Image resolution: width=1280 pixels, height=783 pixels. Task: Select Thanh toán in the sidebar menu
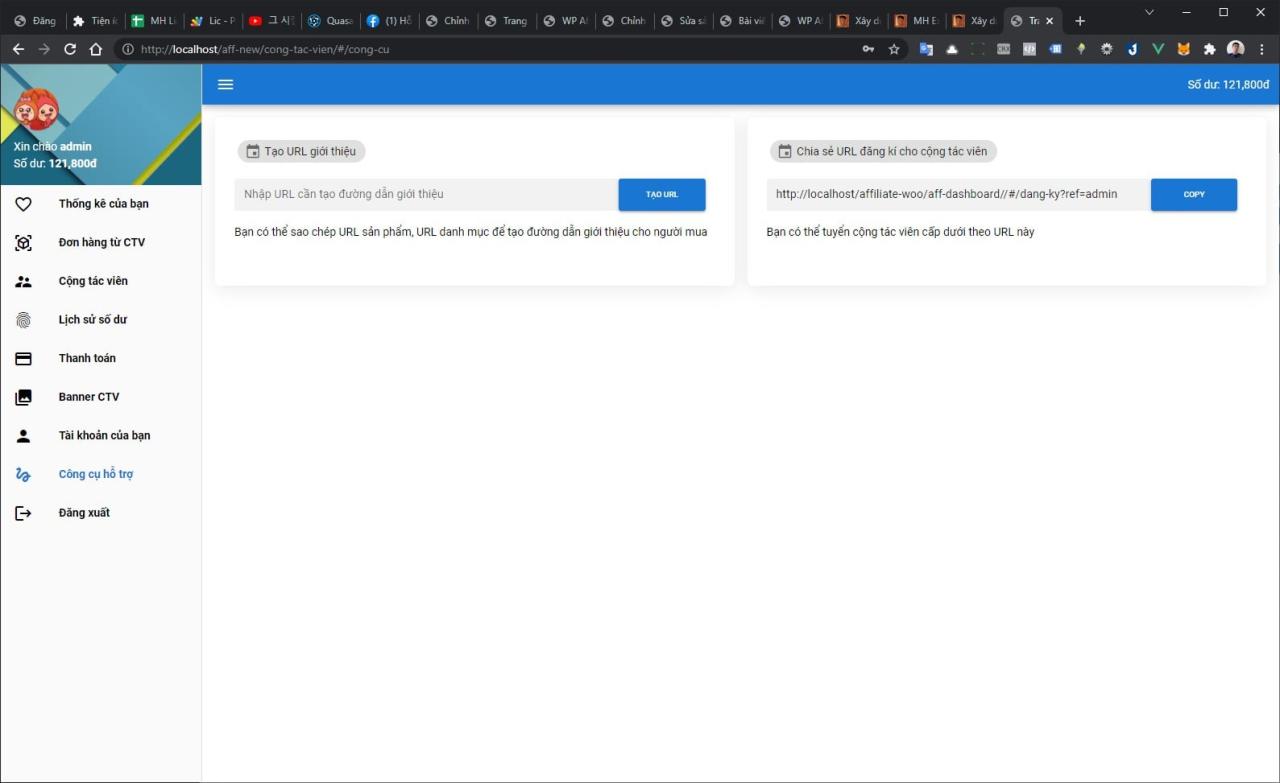click(x=87, y=358)
